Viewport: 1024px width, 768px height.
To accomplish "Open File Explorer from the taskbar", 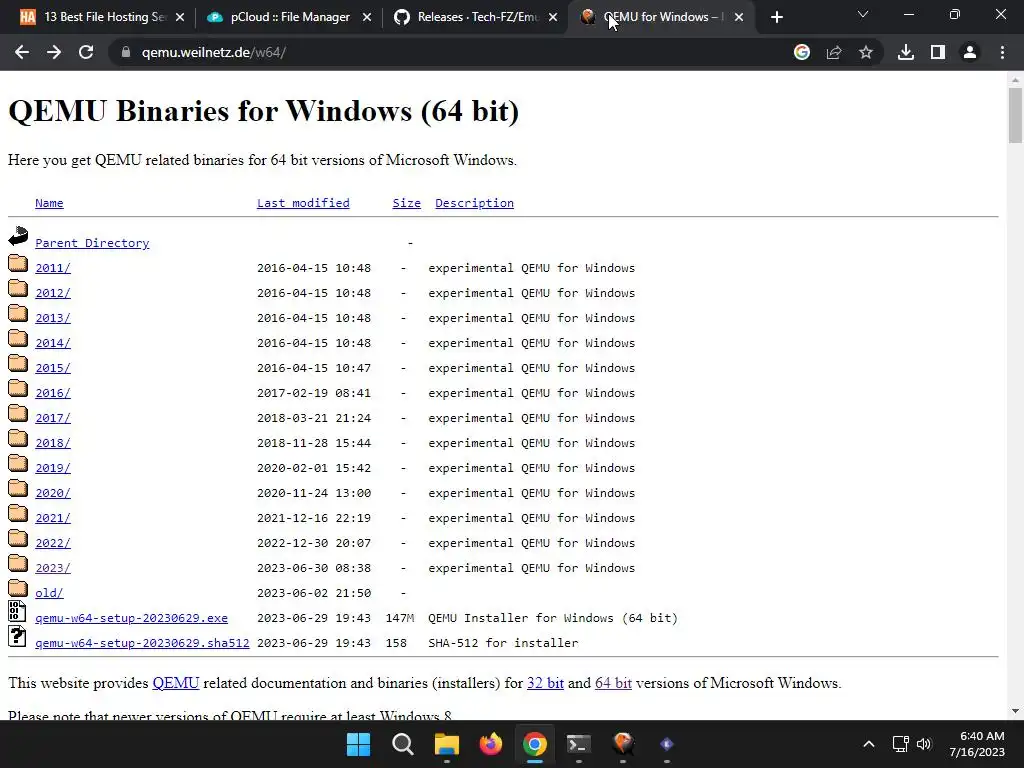I will (447, 744).
